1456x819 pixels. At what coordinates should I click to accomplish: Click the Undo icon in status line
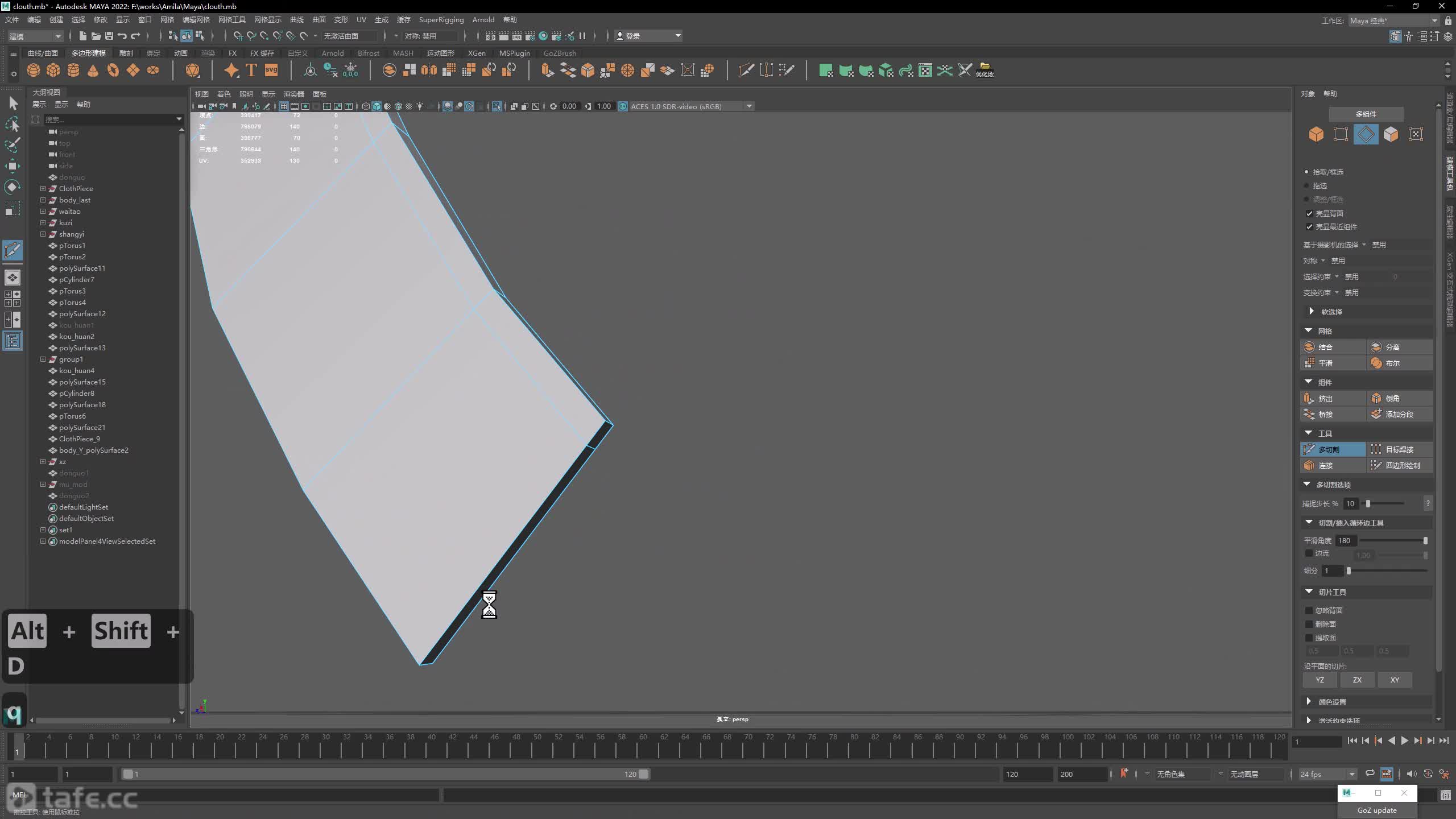click(122, 36)
